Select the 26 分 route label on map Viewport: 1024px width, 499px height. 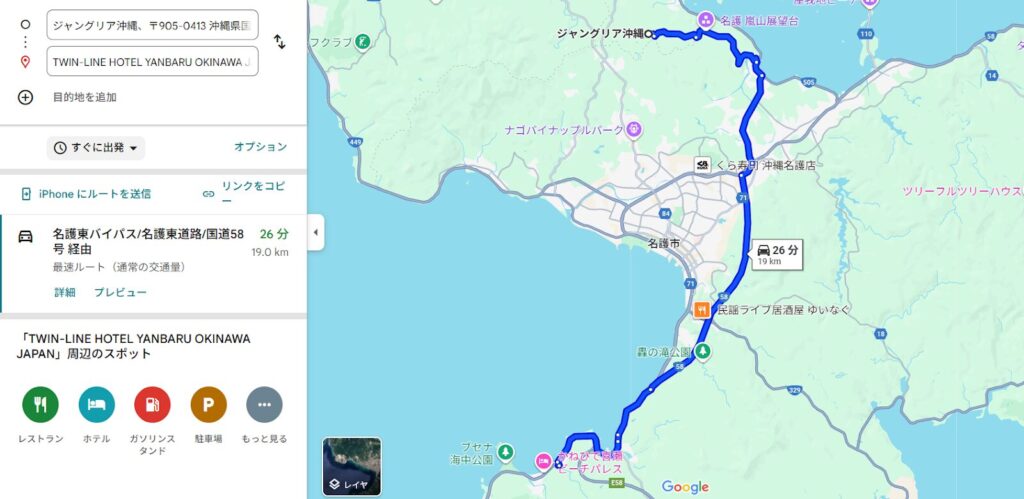pos(777,254)
